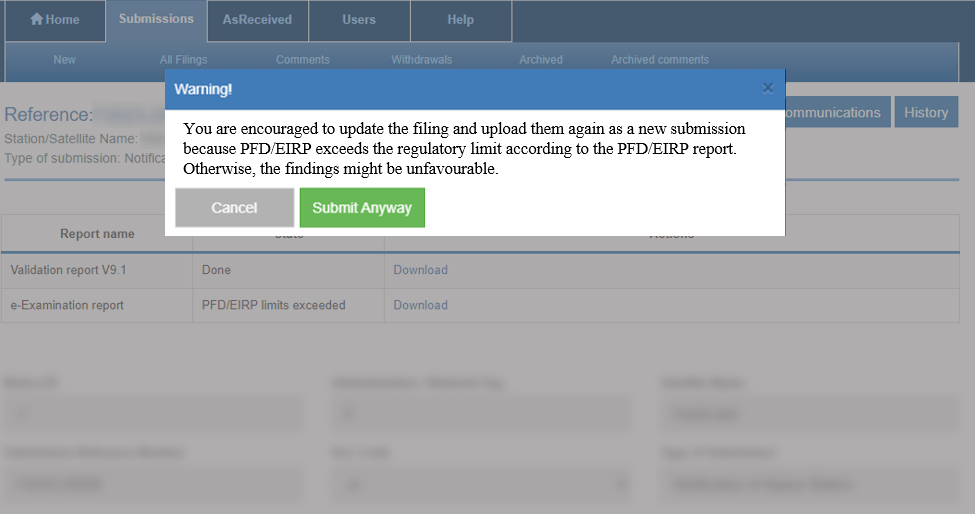The image size is (976, 515).
Task: Open the Submissions tab
Action: click(156, 20)
